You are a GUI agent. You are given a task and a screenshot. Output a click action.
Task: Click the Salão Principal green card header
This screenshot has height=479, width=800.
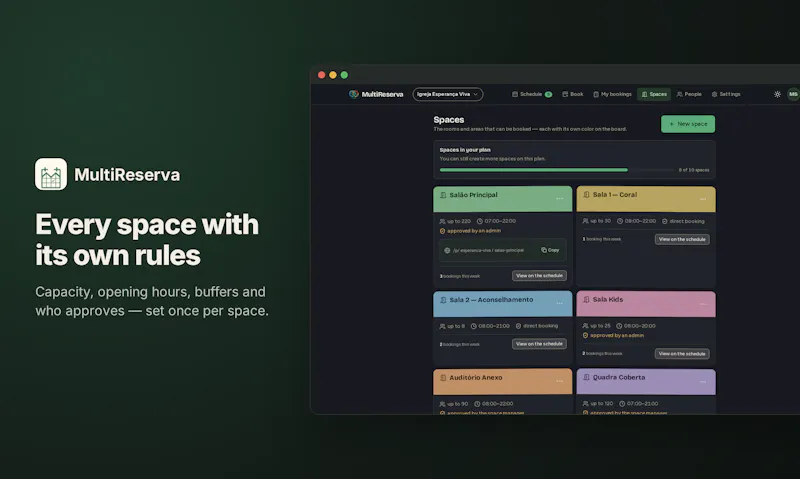(x=503, y=199)
